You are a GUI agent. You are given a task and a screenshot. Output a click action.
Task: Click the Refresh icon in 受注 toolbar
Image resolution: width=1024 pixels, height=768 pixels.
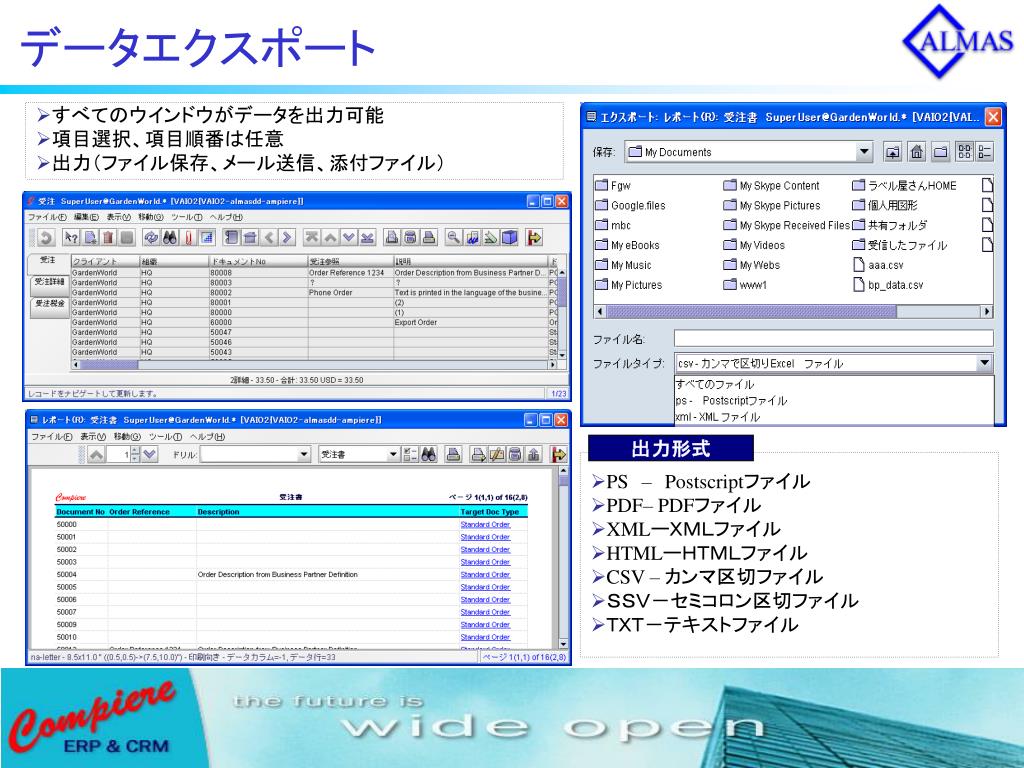[x=151, y=238]
